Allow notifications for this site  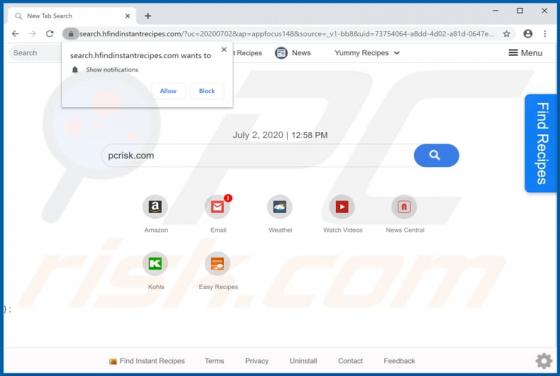pyautogui.click(x=168, y=91)
